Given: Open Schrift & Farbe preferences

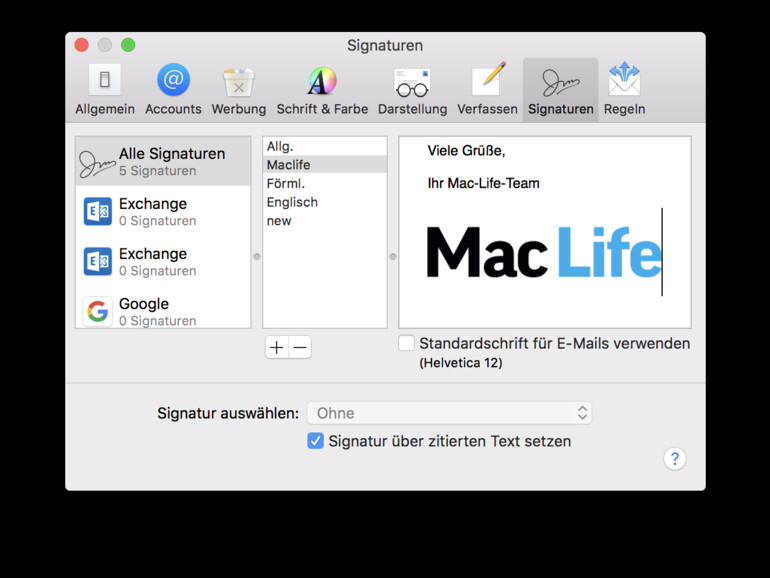Looking at the screenshot, I should click(x=322, y=89).
